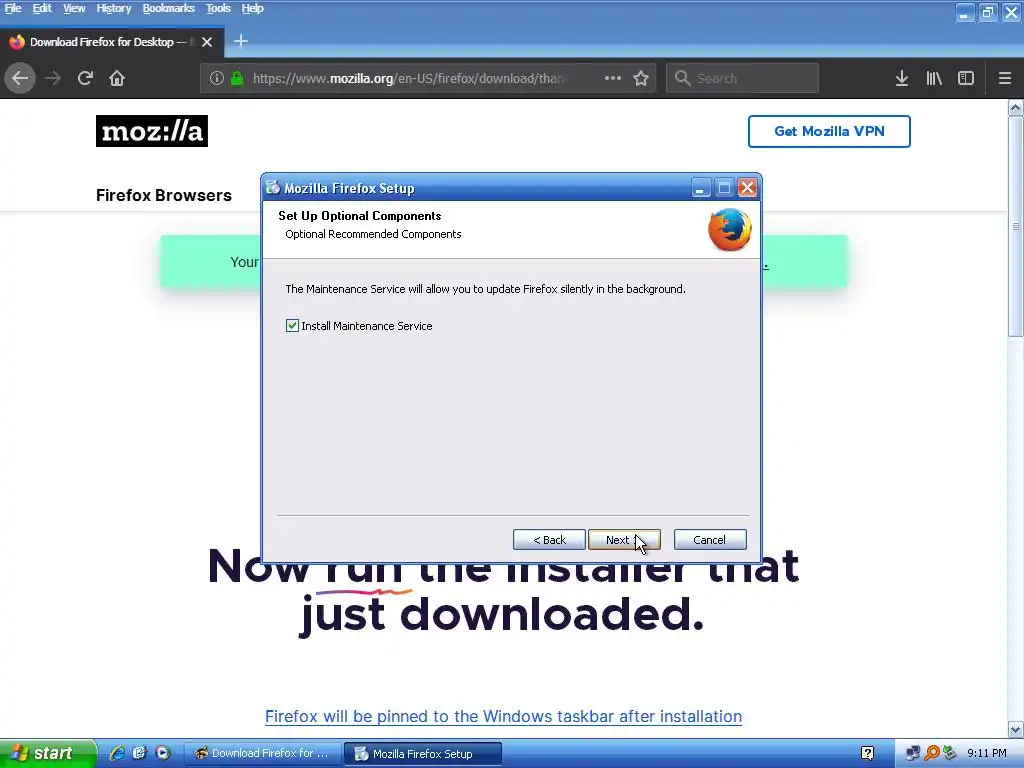Image resolution: width=1024 pixels, height=768 pixels.
Task: Open the Help menu
Action: 252,8
